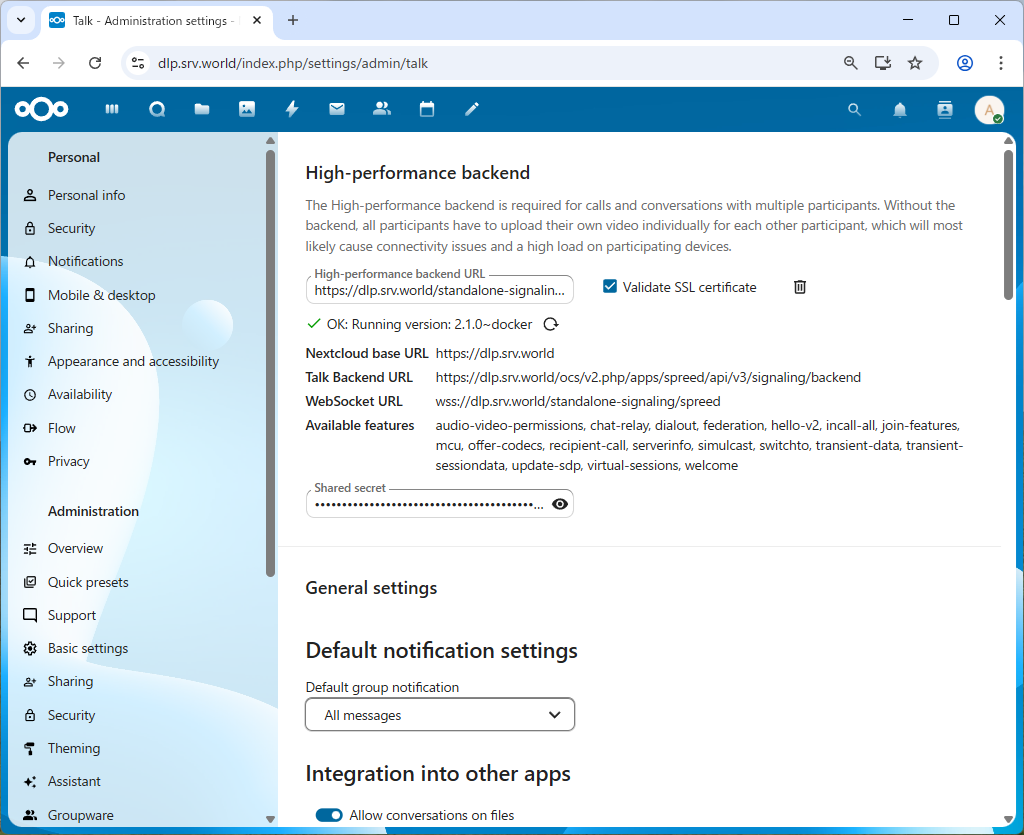Open the Files app icon
The image size is (1024, 835).
pos(202,109)
